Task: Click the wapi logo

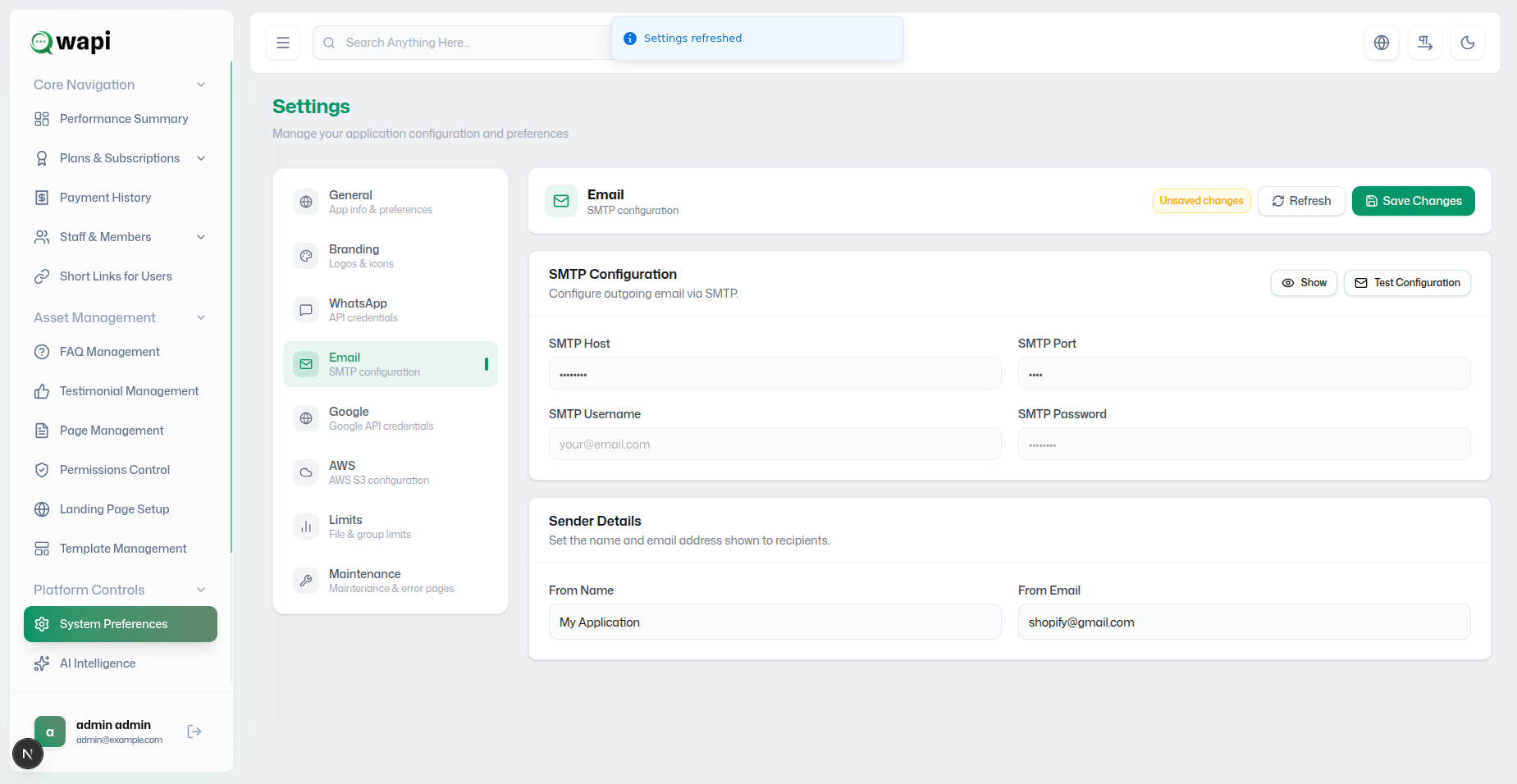Action: click(71, 42)
